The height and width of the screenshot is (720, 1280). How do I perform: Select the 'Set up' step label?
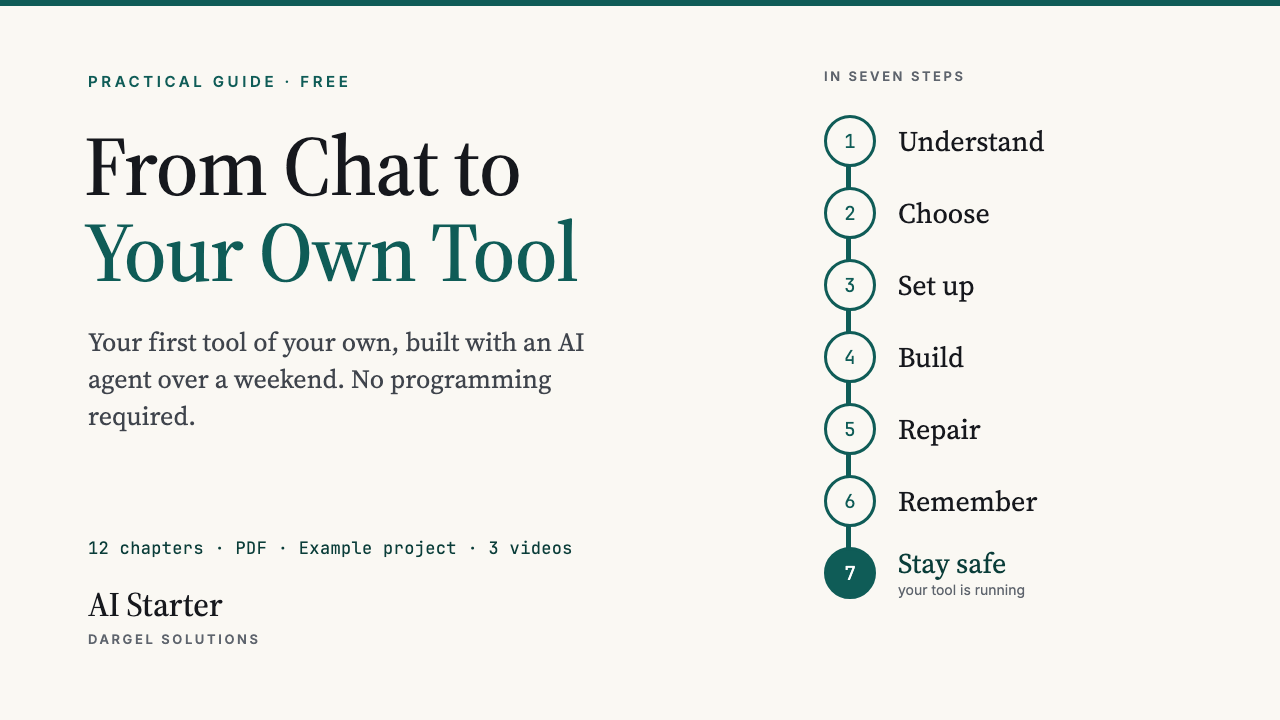(936, 287)
